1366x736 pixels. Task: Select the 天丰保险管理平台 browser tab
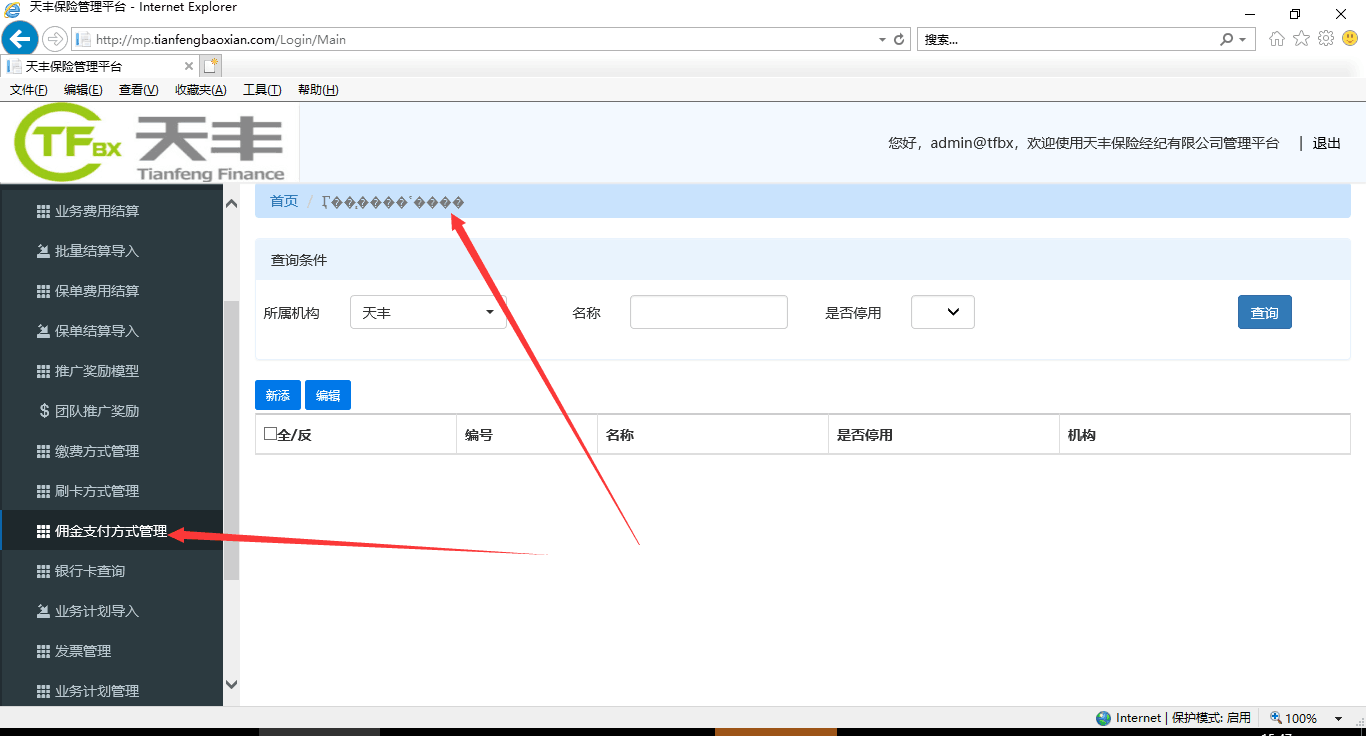(x=100, y=66)
